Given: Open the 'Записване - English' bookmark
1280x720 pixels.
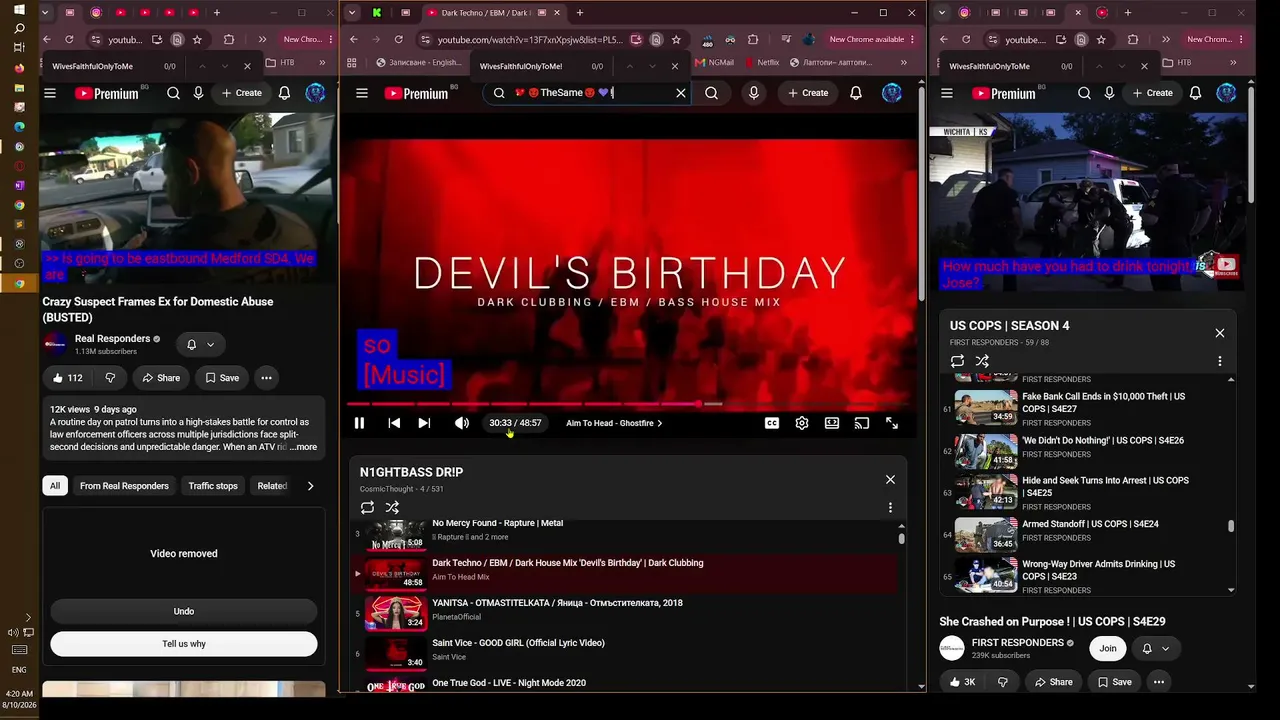Looking at the screenshot, I should click(x=419, y=62).
